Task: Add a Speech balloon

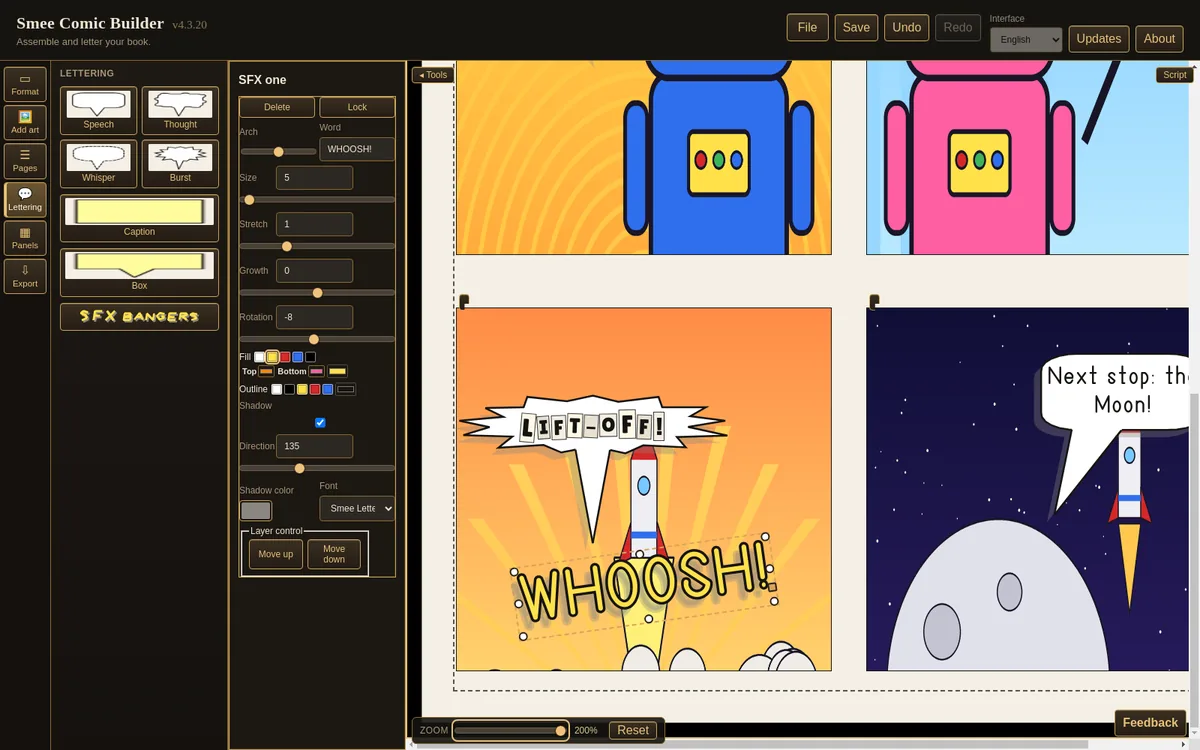Action: [98, 110]
